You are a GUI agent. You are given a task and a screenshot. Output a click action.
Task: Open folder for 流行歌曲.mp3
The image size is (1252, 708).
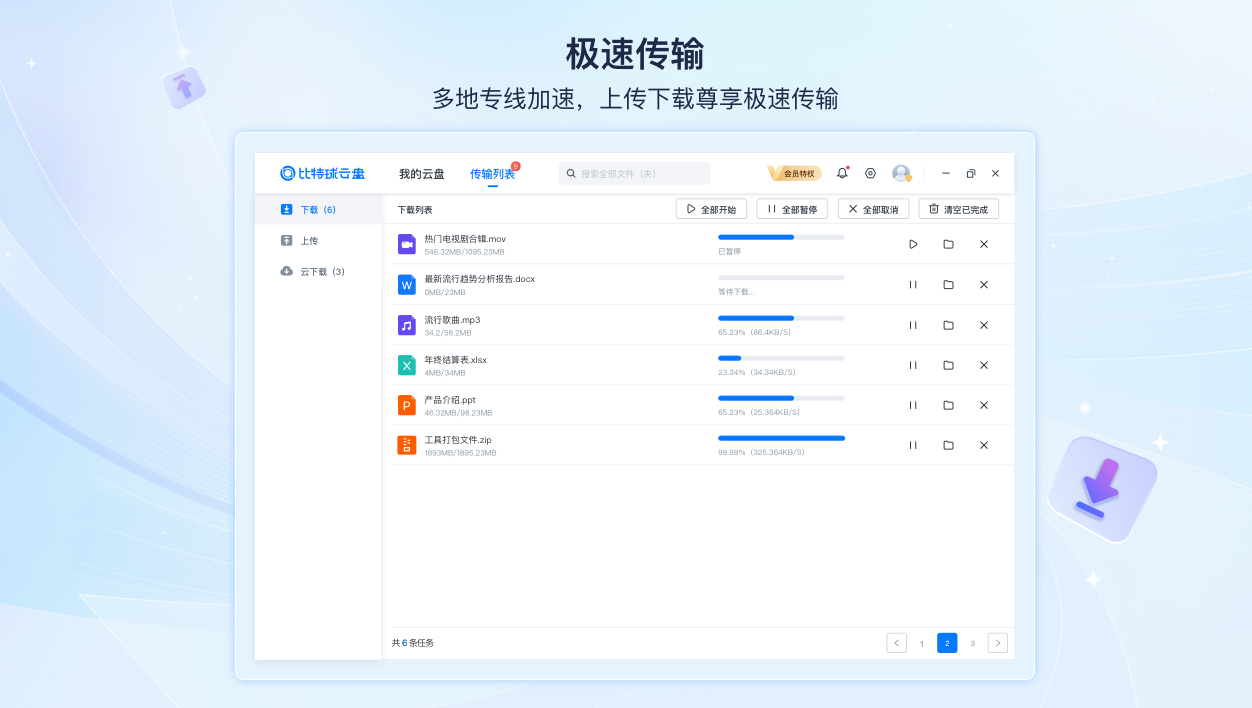pyautogui.click(x=948, y=325)
